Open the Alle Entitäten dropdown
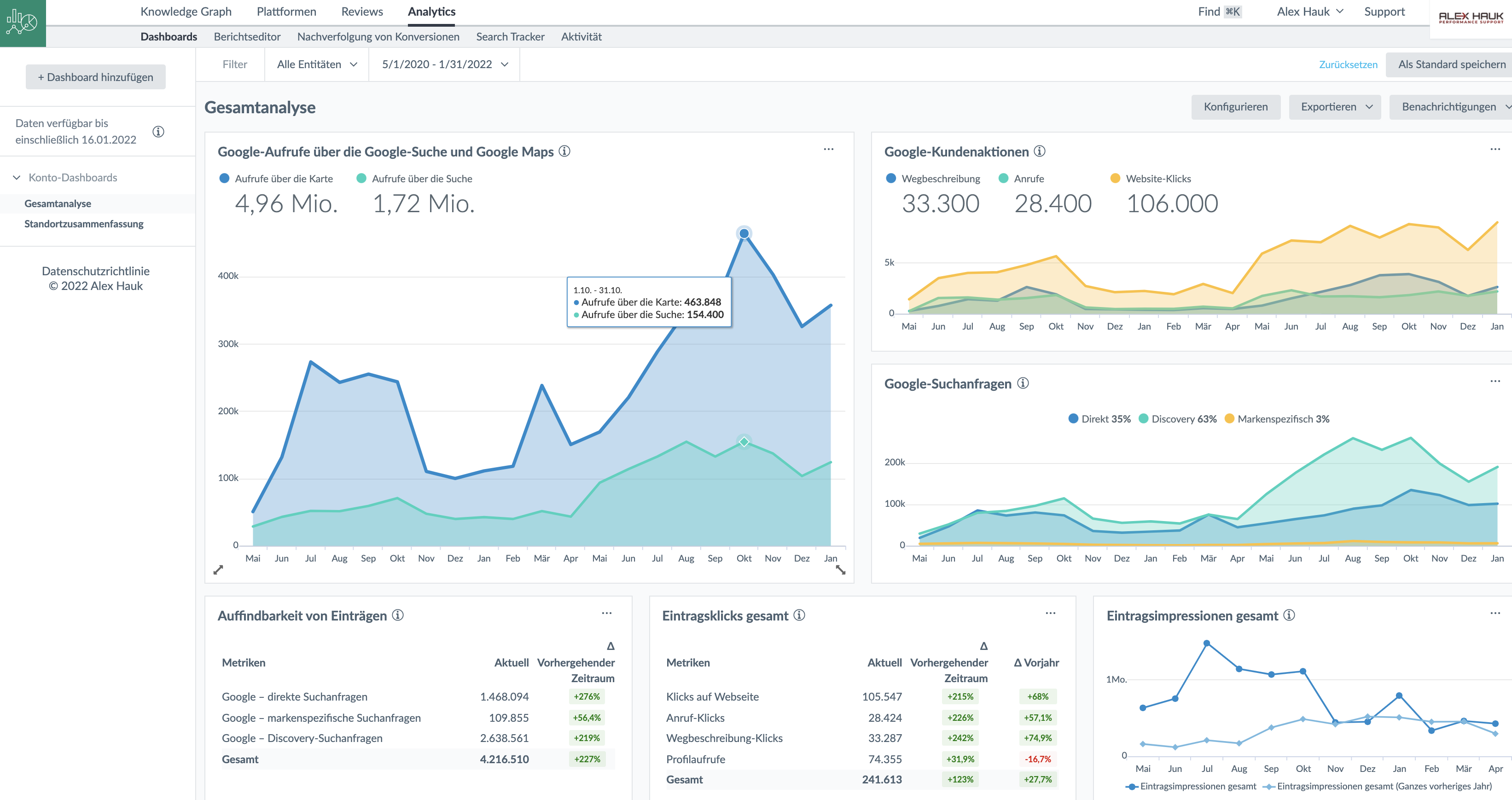Viewport: 1512px width, 800px height. (317, 64)
